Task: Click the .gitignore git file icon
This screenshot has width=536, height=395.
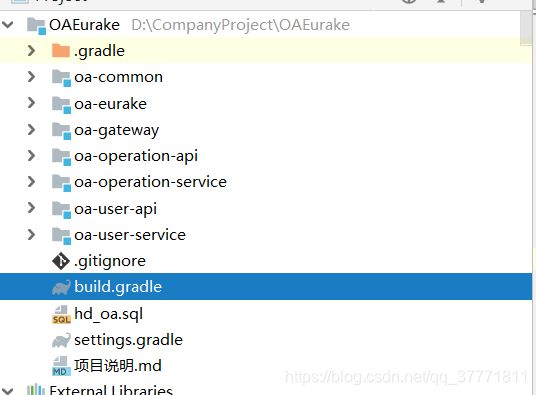Action: click(x=61, y=261)
